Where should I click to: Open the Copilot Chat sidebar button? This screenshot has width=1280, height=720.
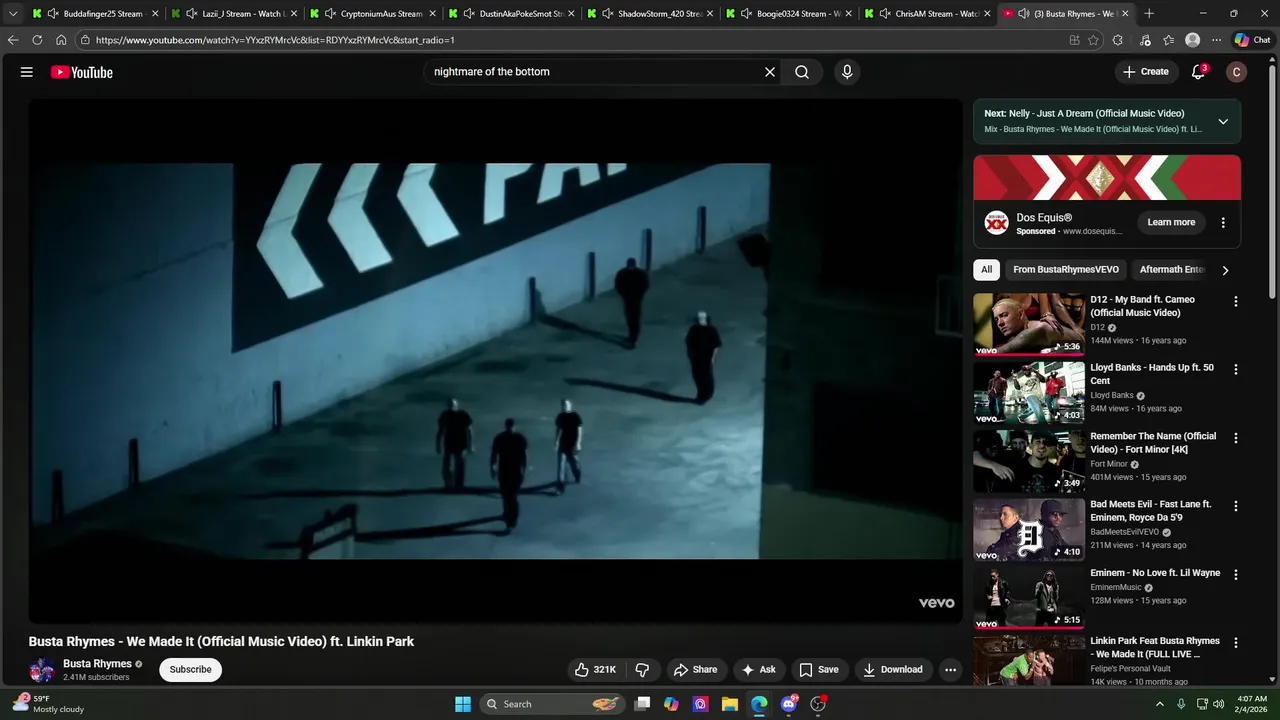tap(1252, 40)
